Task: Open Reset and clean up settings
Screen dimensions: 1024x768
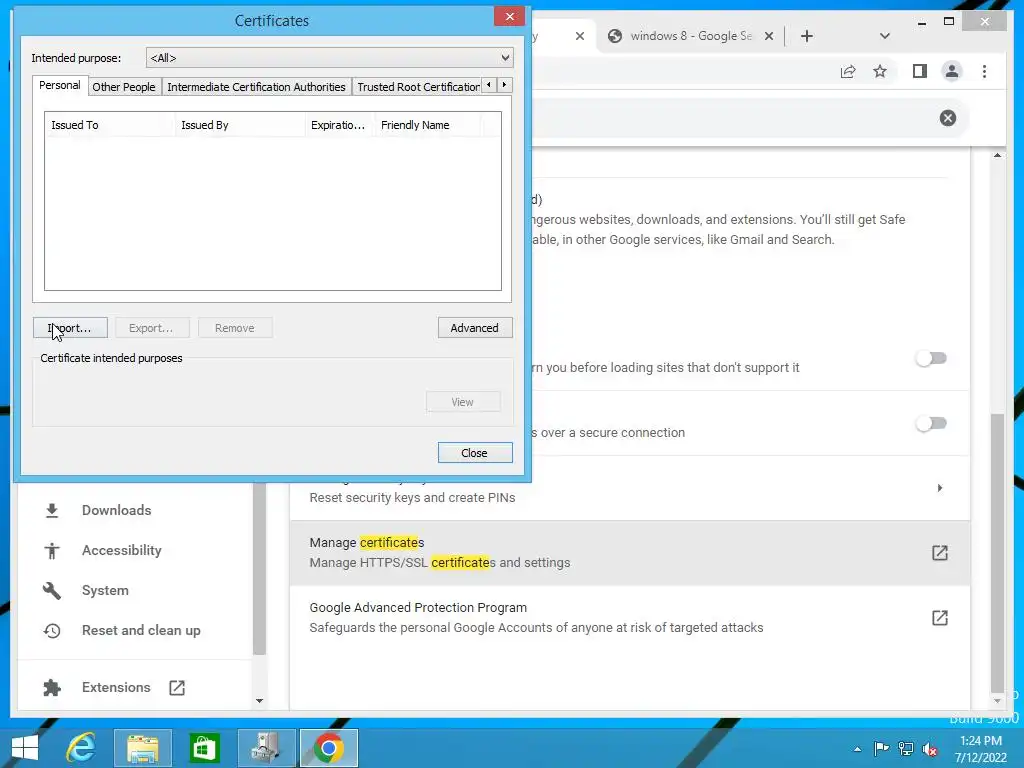Action: [x=141, y=630]
